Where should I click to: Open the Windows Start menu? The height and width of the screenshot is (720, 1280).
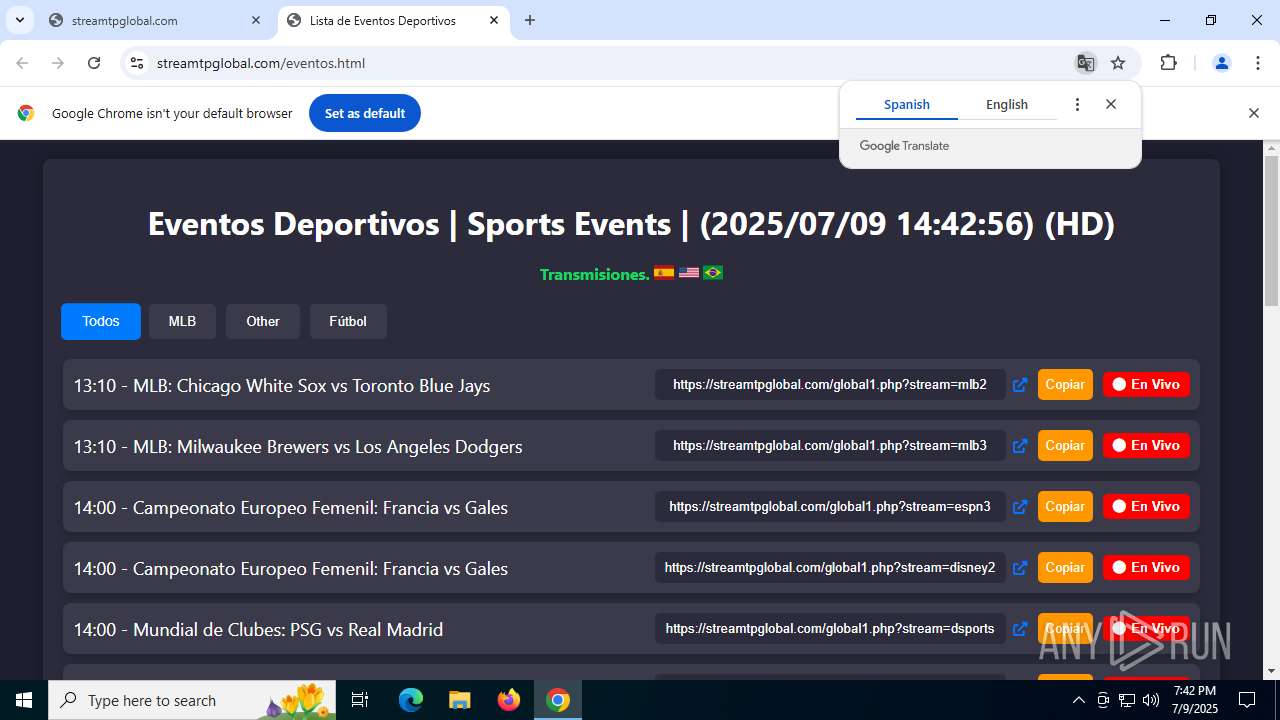pos(24,700)
